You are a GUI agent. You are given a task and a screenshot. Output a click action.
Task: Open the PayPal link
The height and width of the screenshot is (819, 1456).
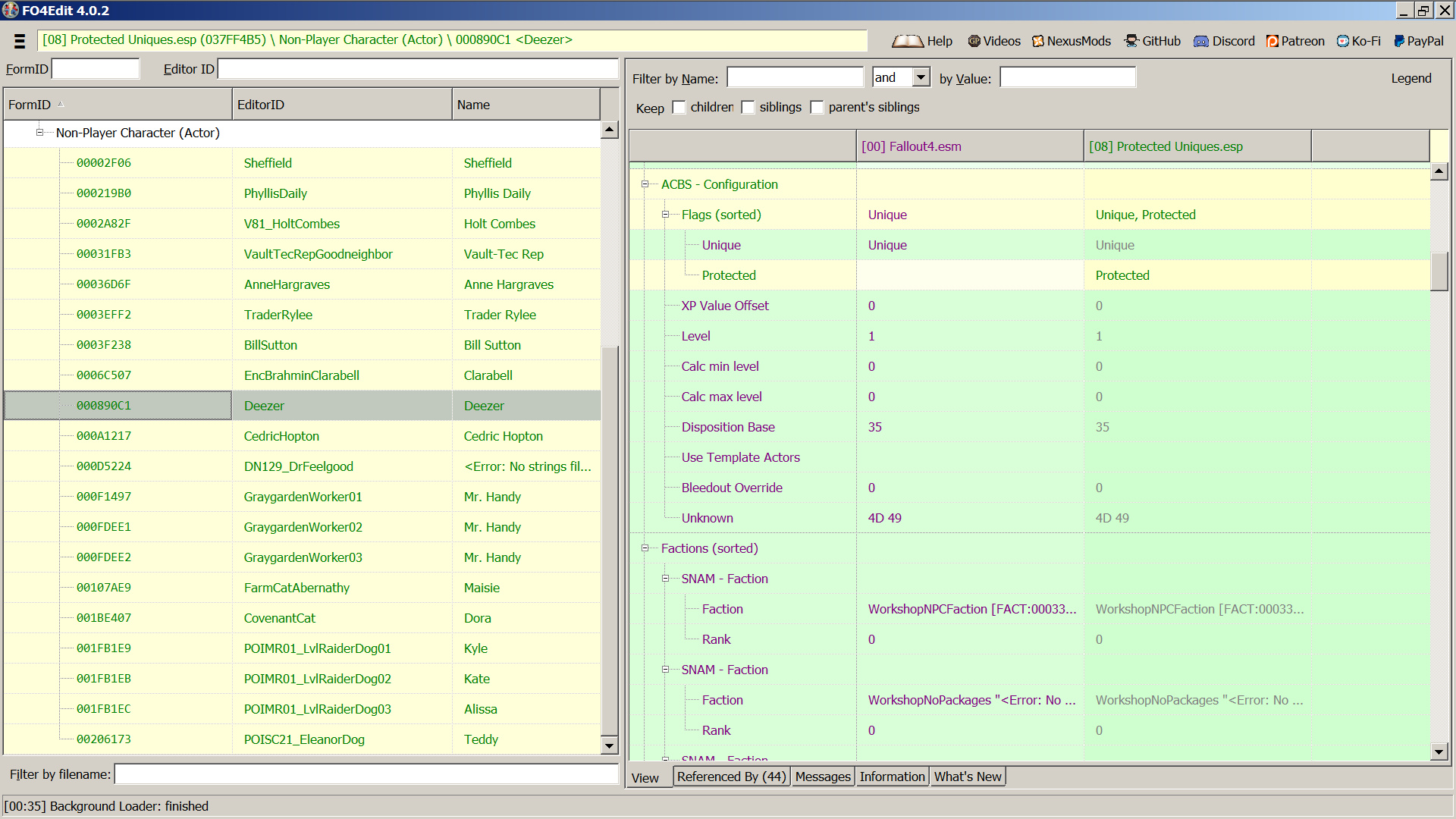(1418, 41)
